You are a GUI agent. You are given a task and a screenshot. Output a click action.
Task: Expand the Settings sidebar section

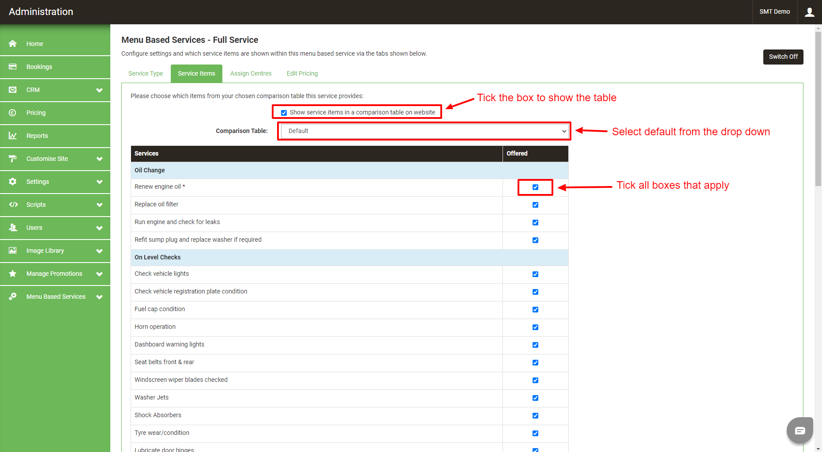(99, 182)
